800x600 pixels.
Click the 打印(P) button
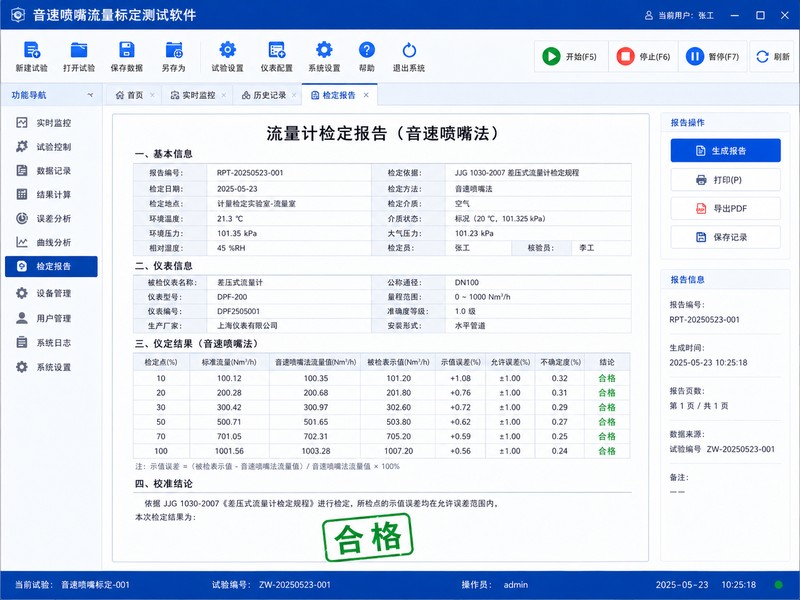pyautogui.click(x=726, y=180)
